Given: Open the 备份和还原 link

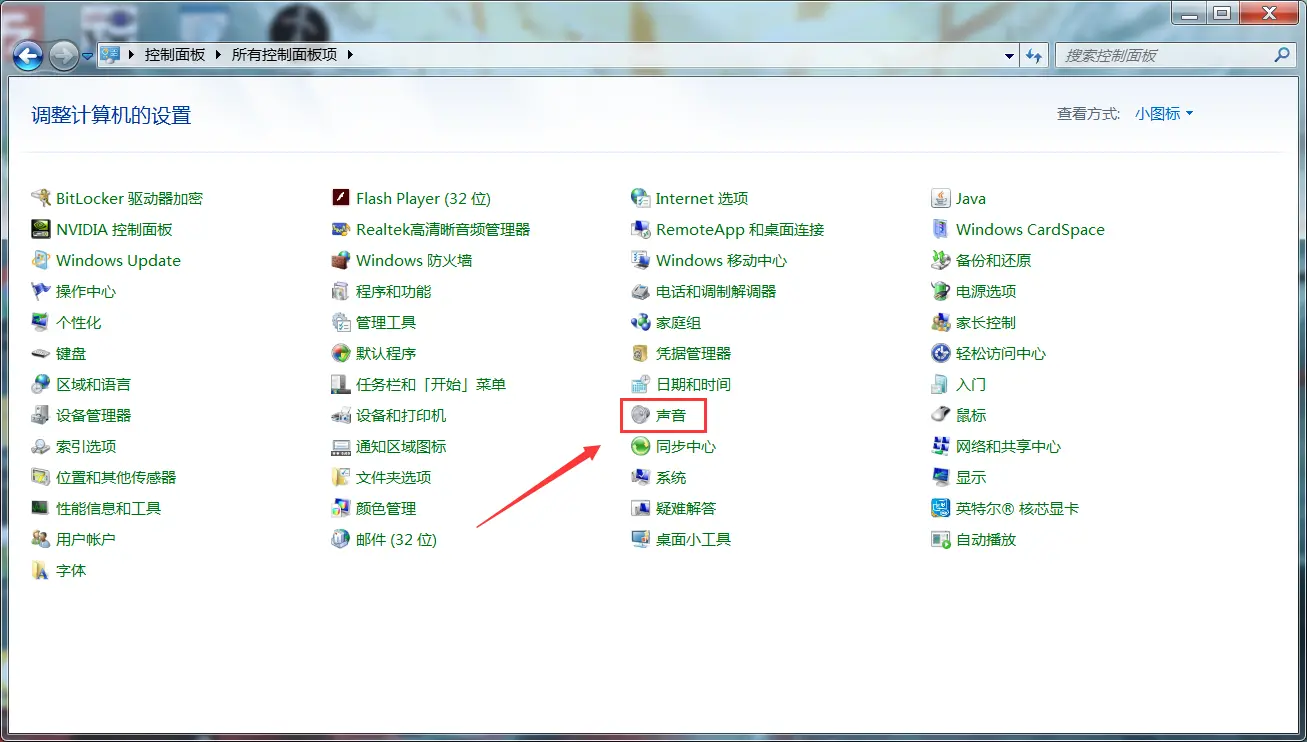Looking at the screenshot, I should (x=993, y=260).
